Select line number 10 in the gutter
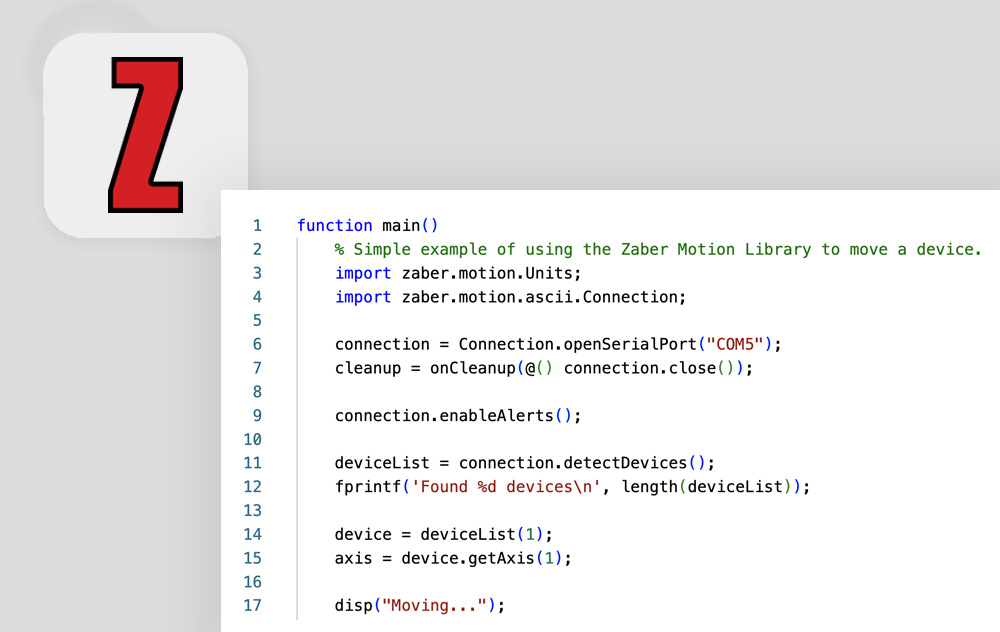The height and width of the screenshot is (632, 1000). (x=253, y=439)
